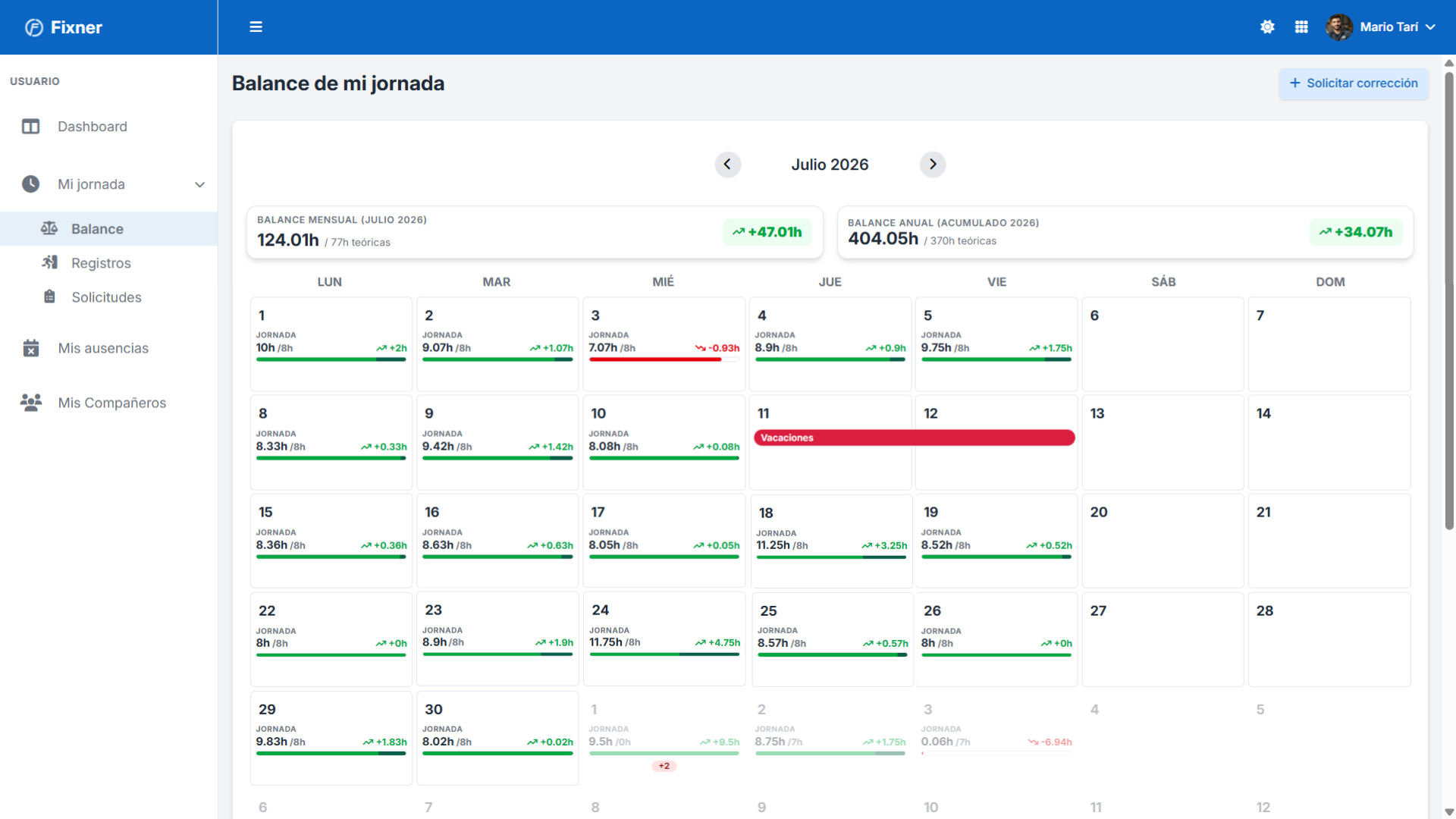This screenshot has width=1456, height=819.
Task: Expand the Mario Tarí user dropdown
Action: (1430, 27)
